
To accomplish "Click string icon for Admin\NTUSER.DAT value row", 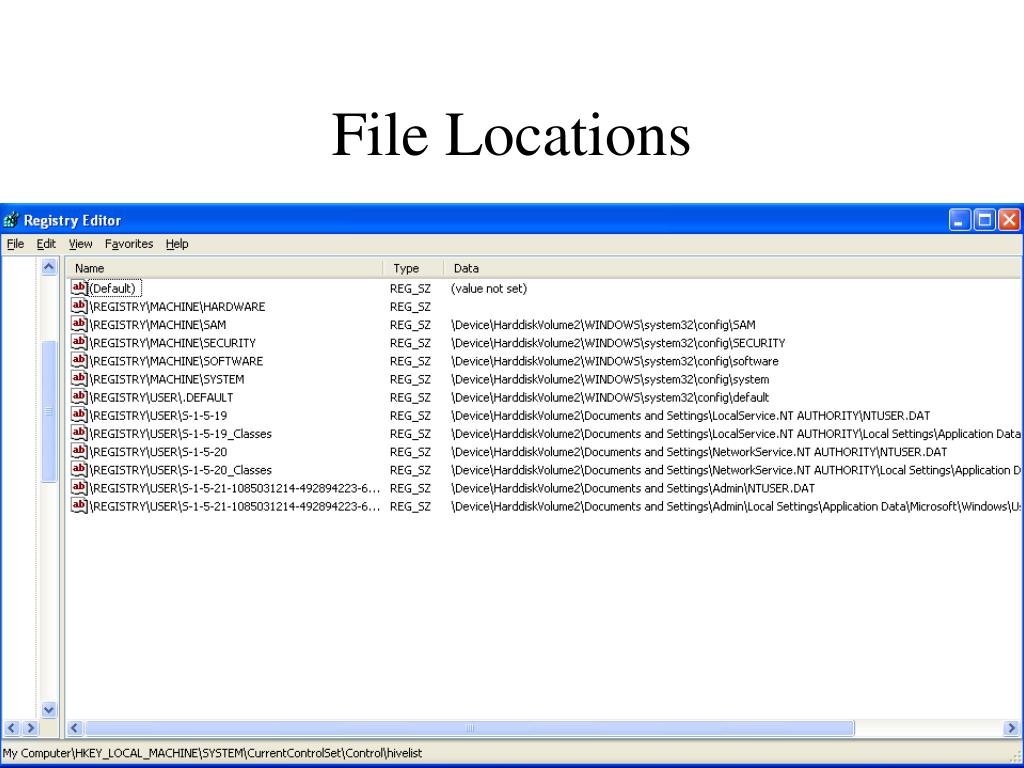I will tap(79, 488).
